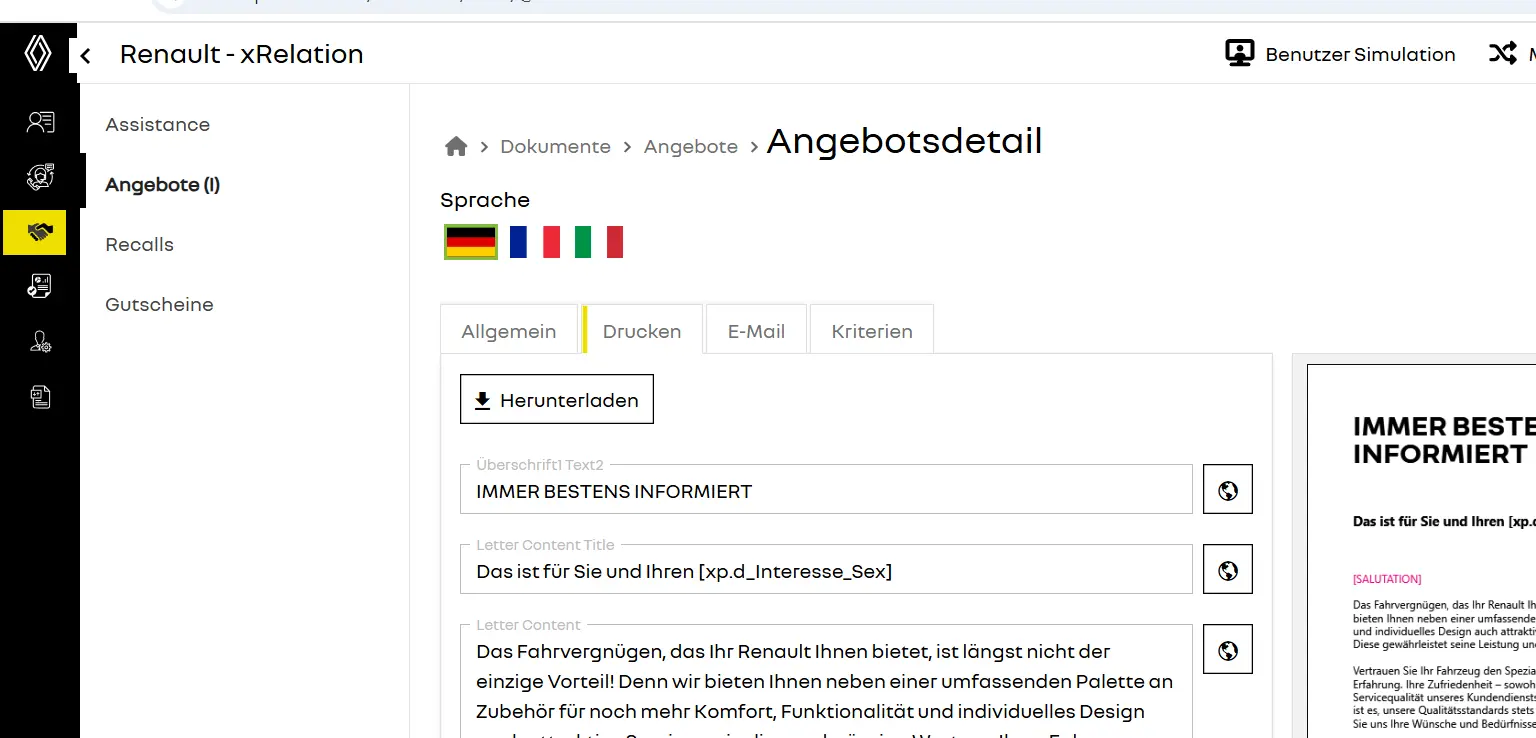Click the Renault diamond logo

(x=37, y=54)
